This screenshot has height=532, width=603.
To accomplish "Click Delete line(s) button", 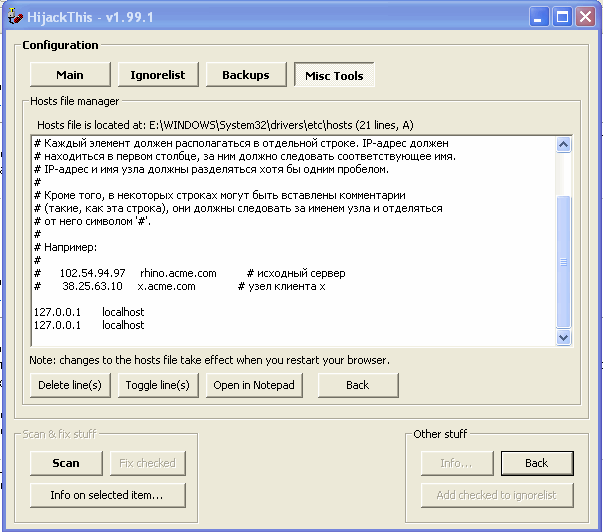I will 70,385.
